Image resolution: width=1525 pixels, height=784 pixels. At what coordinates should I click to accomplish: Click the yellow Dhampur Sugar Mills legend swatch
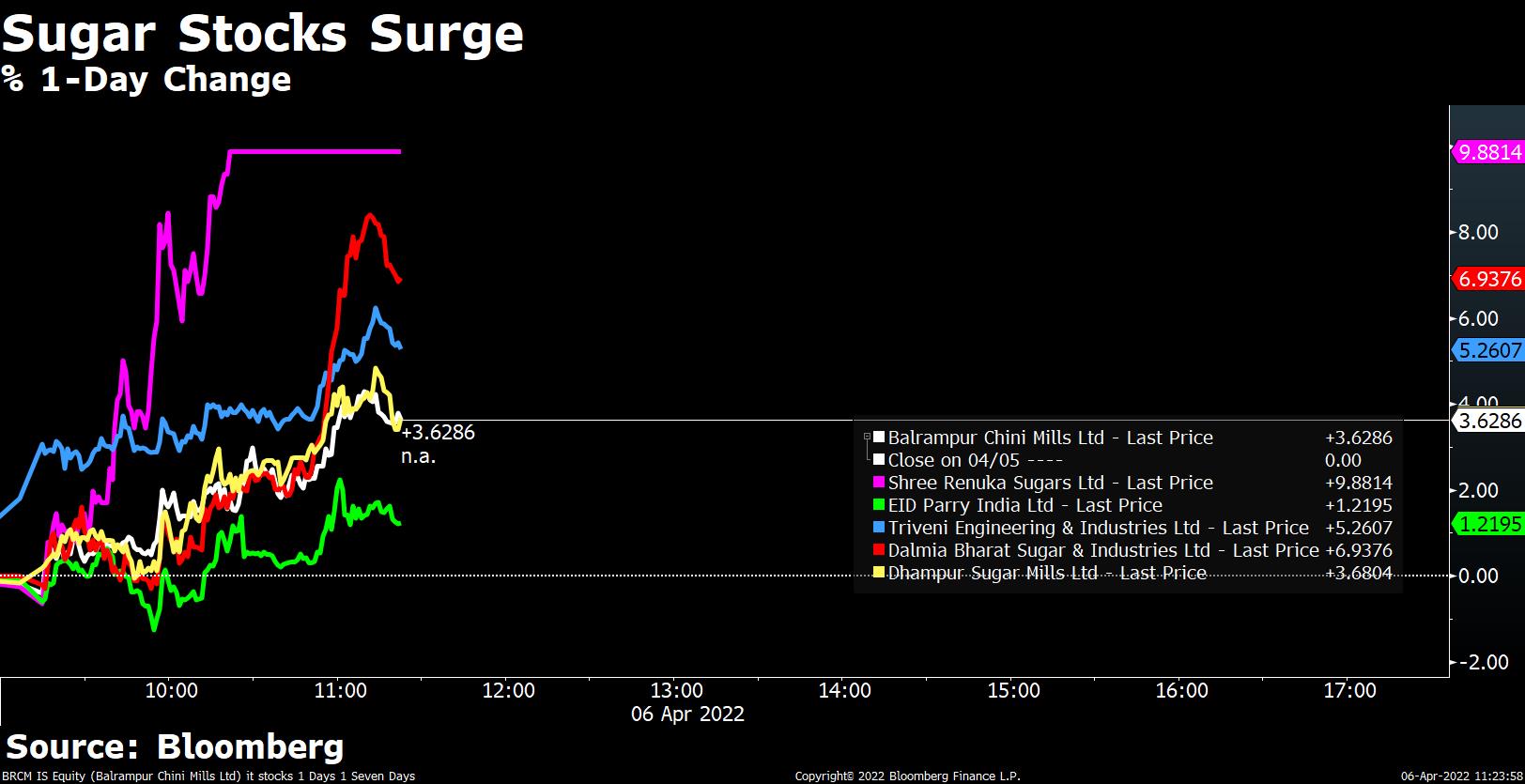[x=879, y=573]
